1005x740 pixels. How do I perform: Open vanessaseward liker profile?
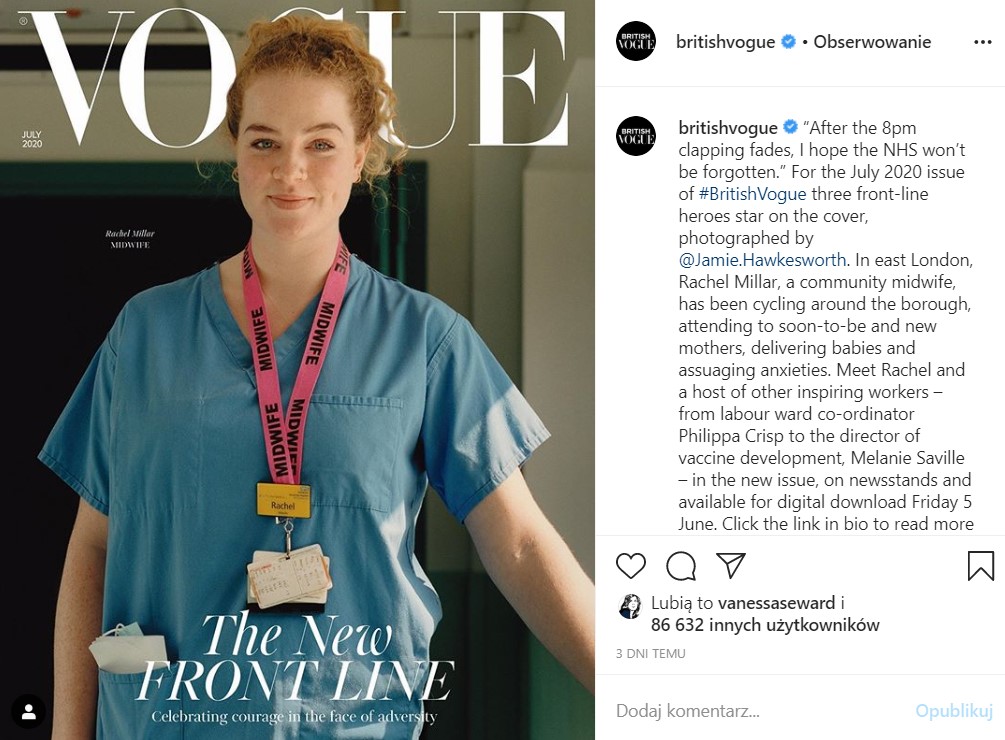coord(777,603)
